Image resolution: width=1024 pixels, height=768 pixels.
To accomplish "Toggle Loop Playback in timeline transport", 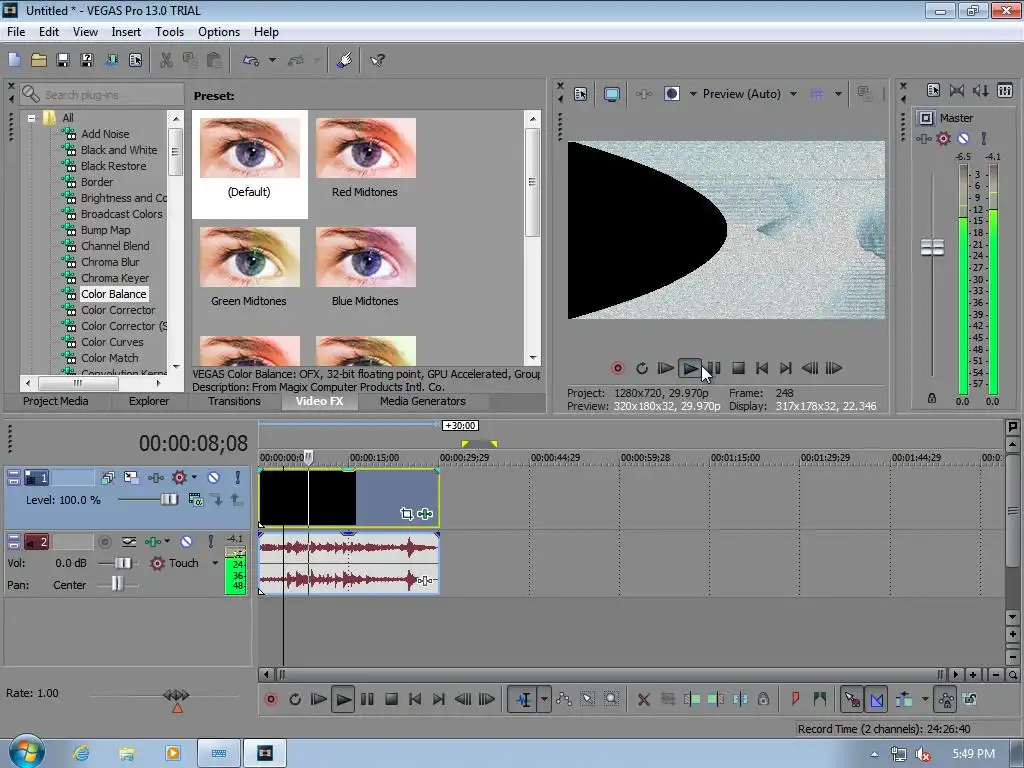I will tap(295, 699).
